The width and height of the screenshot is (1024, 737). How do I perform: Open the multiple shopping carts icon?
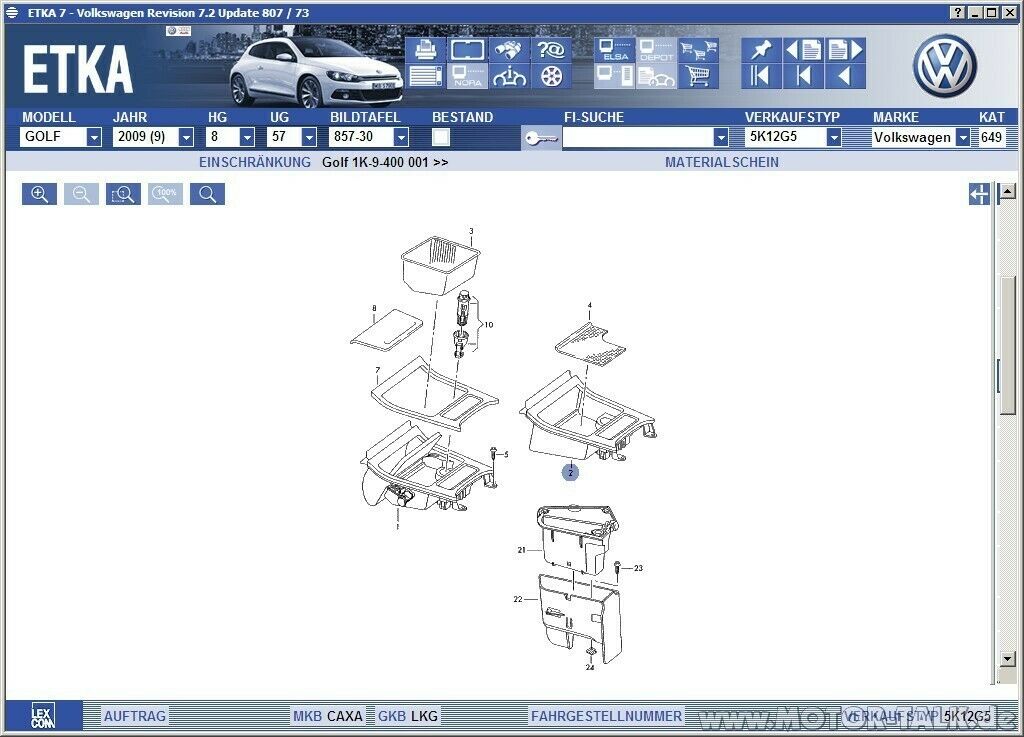[x=698, y=50]
